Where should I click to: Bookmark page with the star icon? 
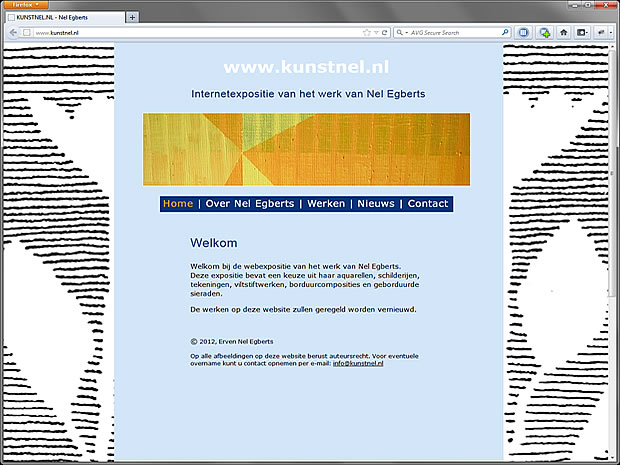[367, 32]
